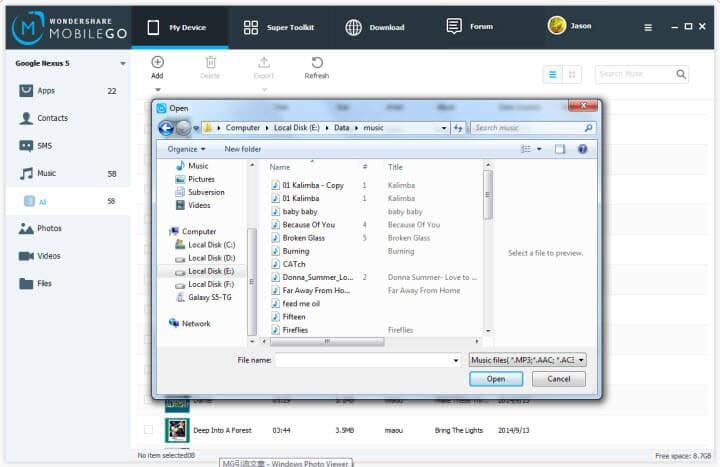Expand the Google Nexus 5 device dropdown
Screen dimensions: 720x467
click(x=123, y=63)
